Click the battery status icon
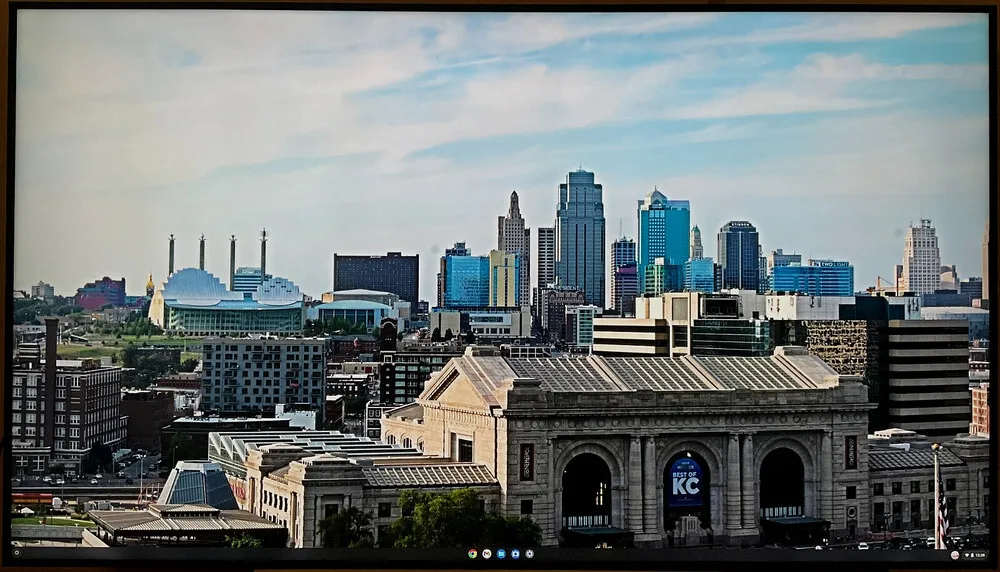This screenshot has width=1000, height=572. 972,555
